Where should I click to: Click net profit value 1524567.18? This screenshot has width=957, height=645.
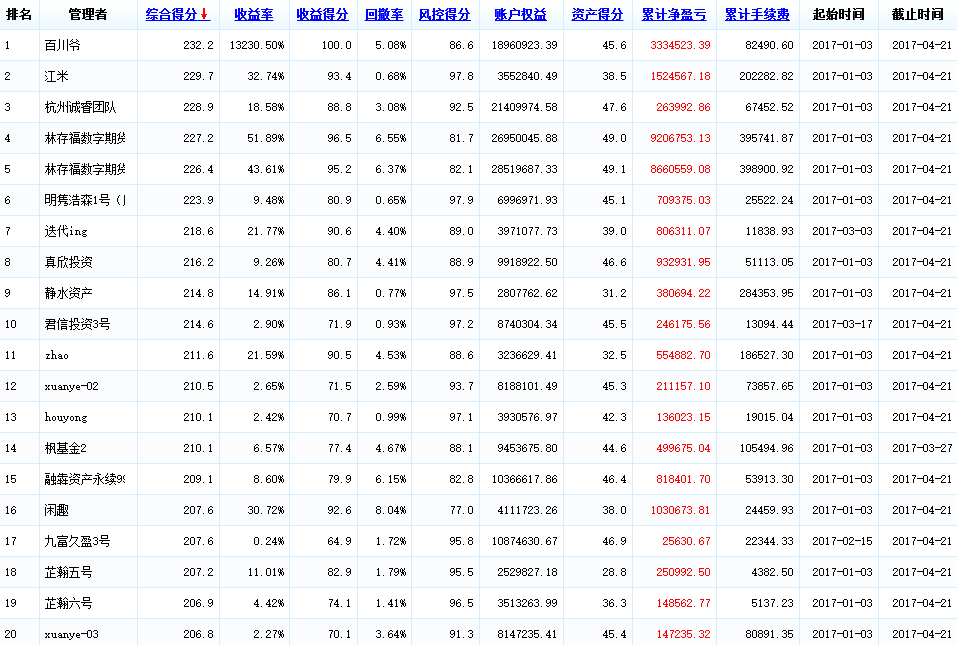(680, 76)
